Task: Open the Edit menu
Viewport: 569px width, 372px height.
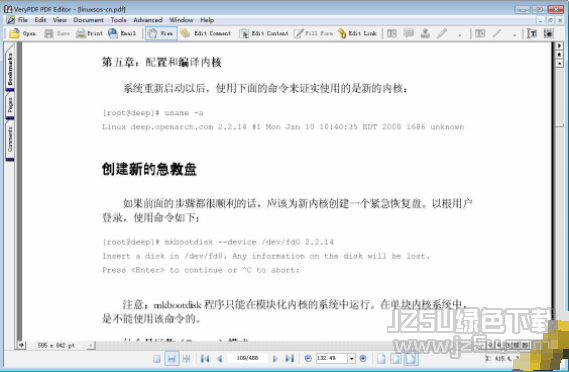Action: [40, 20]
